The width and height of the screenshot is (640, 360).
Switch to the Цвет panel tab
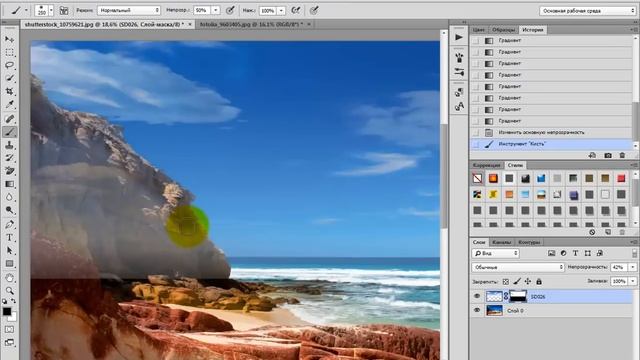(478, 30)
